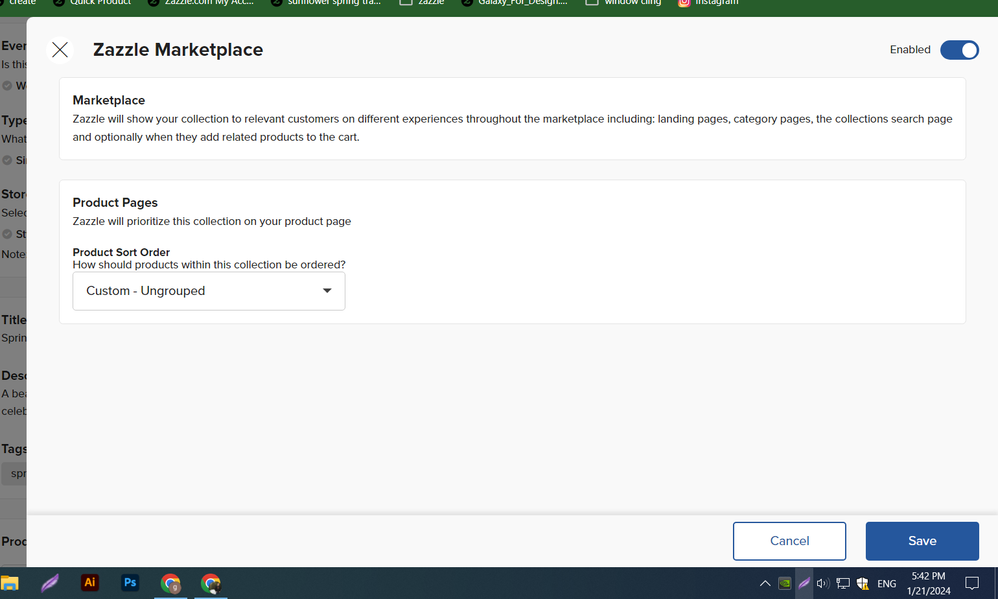Click the Instagram bookmark icon
This screenshot has width=998, height=599.
click(x=684, y=3)
